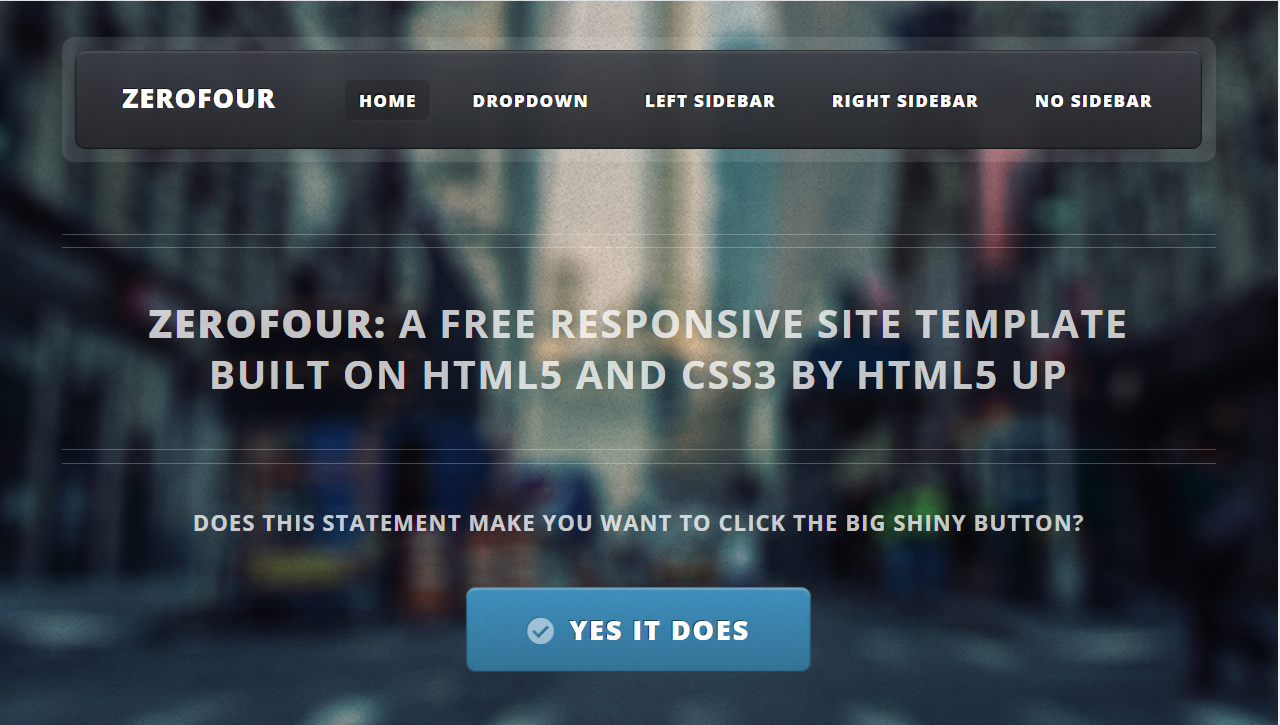Click the double divider line above the headline

639,241
